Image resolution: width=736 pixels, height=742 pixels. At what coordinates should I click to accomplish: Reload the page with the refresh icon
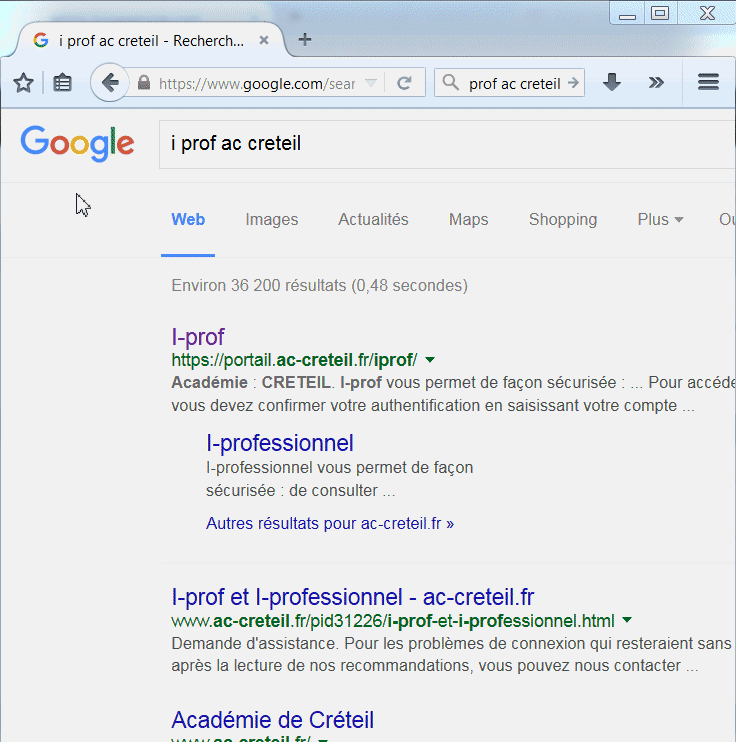(x=405, y=83)
